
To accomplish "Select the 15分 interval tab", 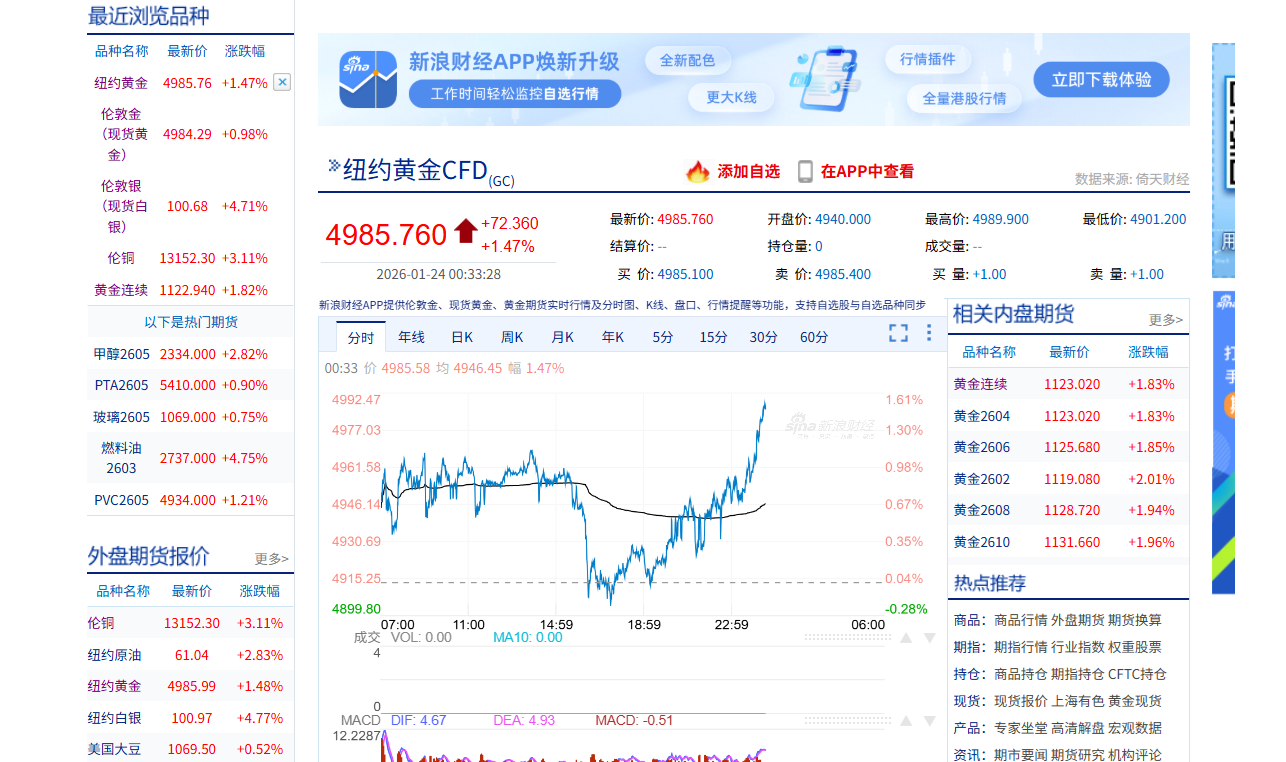I will (x=713, y=337).
